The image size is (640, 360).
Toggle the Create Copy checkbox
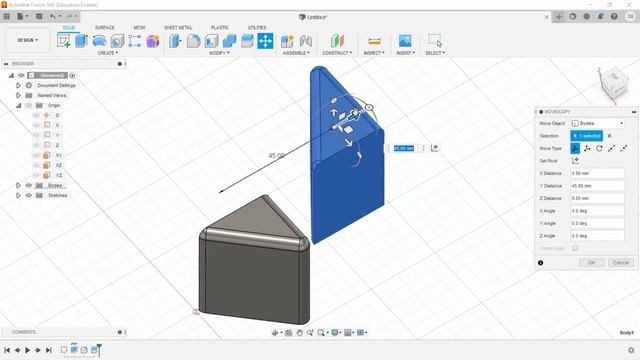click(x=575, y=248)
